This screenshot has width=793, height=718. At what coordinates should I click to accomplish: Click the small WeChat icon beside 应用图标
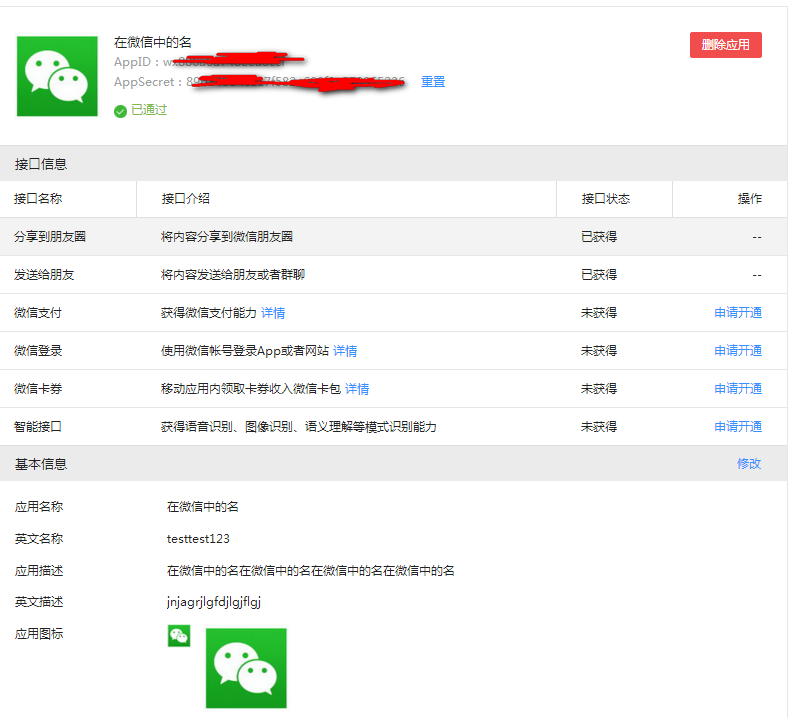coord(179,636)
